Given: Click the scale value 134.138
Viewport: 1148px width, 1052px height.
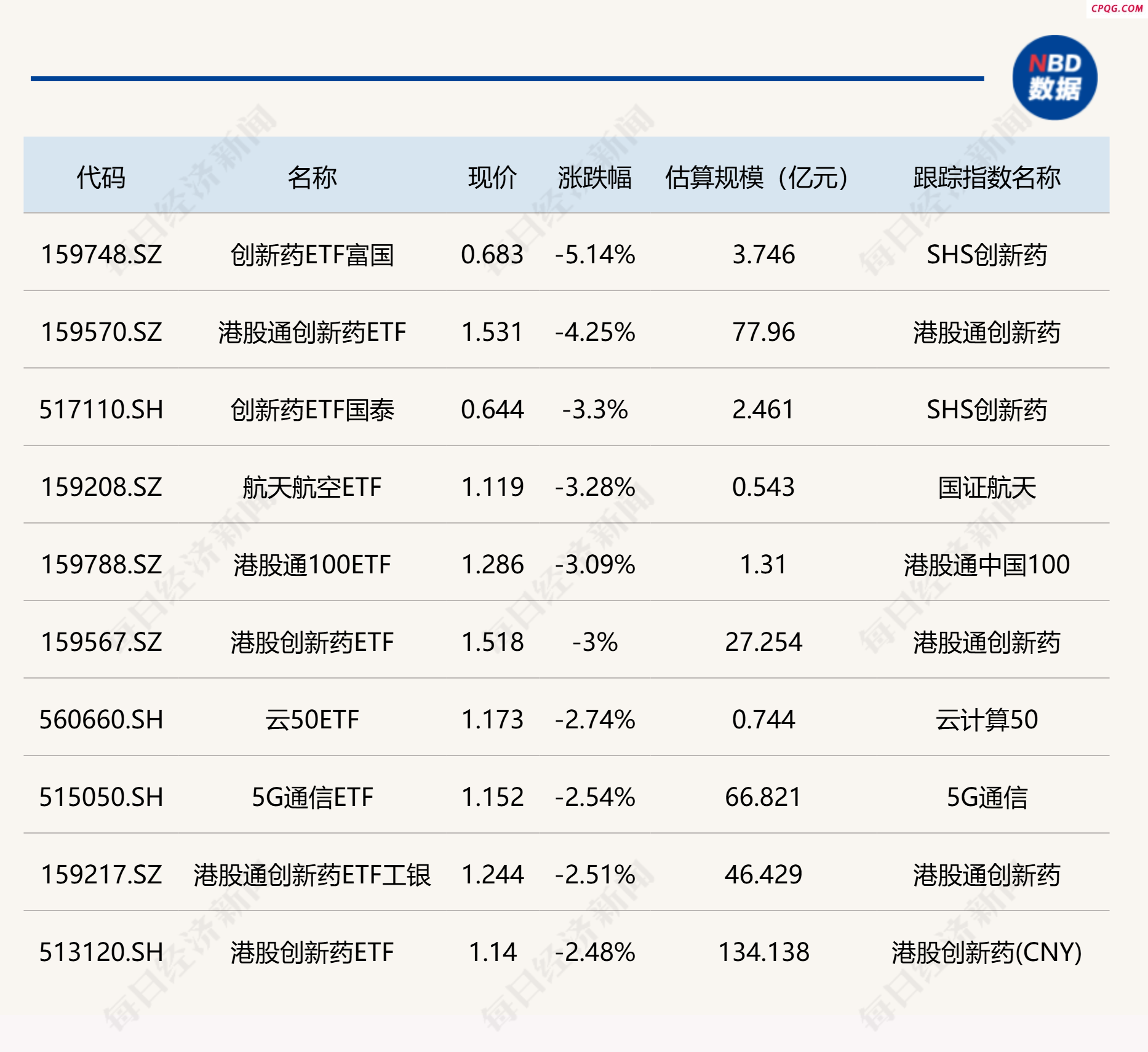Looking at the screenshot, I should click(x=763, y=952).
